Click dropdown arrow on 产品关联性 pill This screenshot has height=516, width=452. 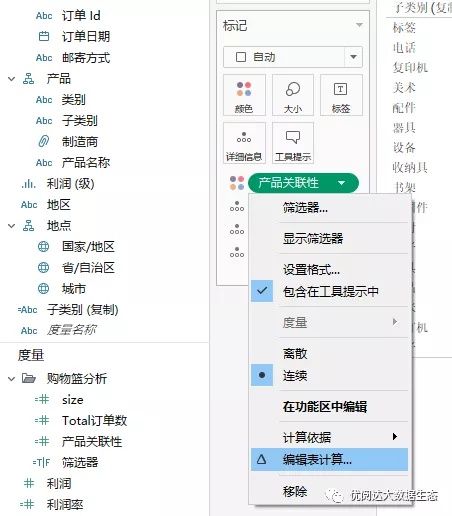pyautogui.click(x=341, y=183)
